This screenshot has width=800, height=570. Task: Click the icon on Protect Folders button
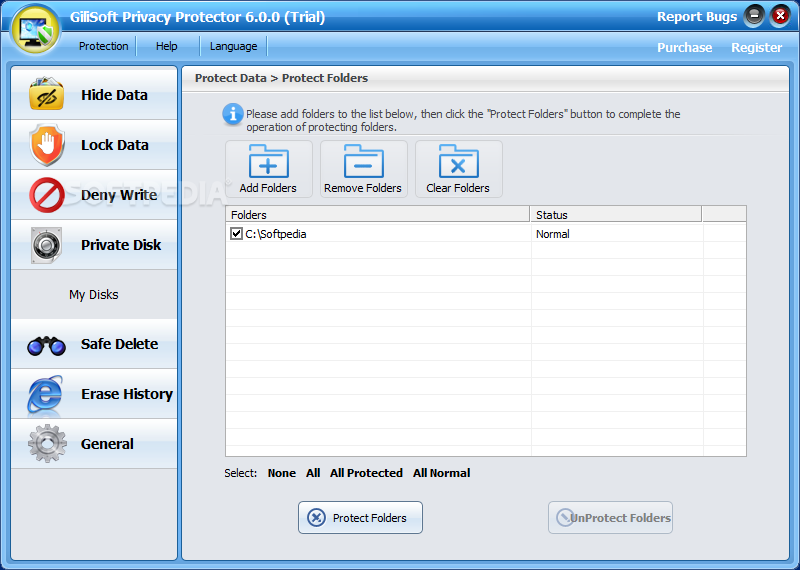316,517
